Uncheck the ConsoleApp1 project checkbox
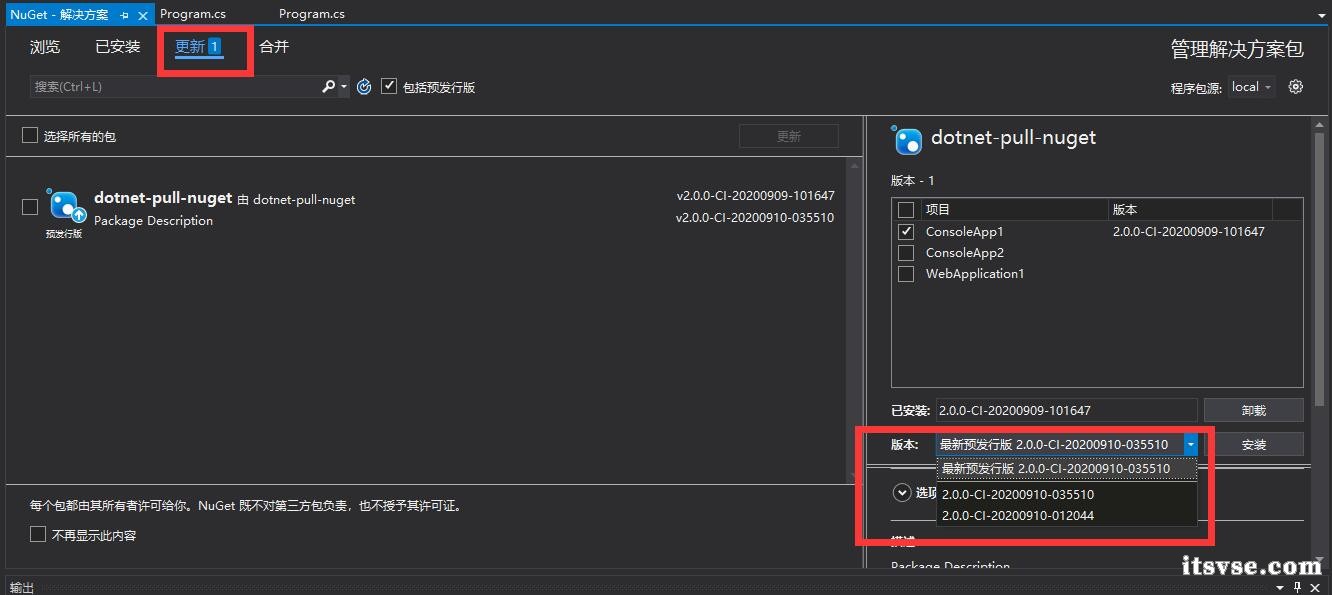The image size is (1332, 595). (906, 231)
